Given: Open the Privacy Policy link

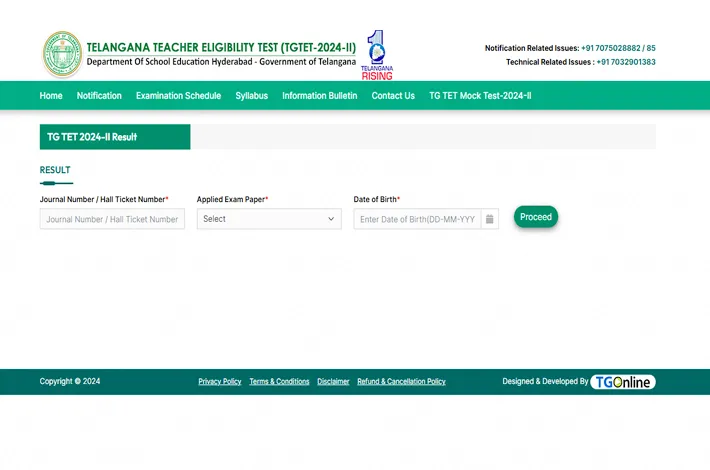Looking at the screenshot, I should click(219, 382).
